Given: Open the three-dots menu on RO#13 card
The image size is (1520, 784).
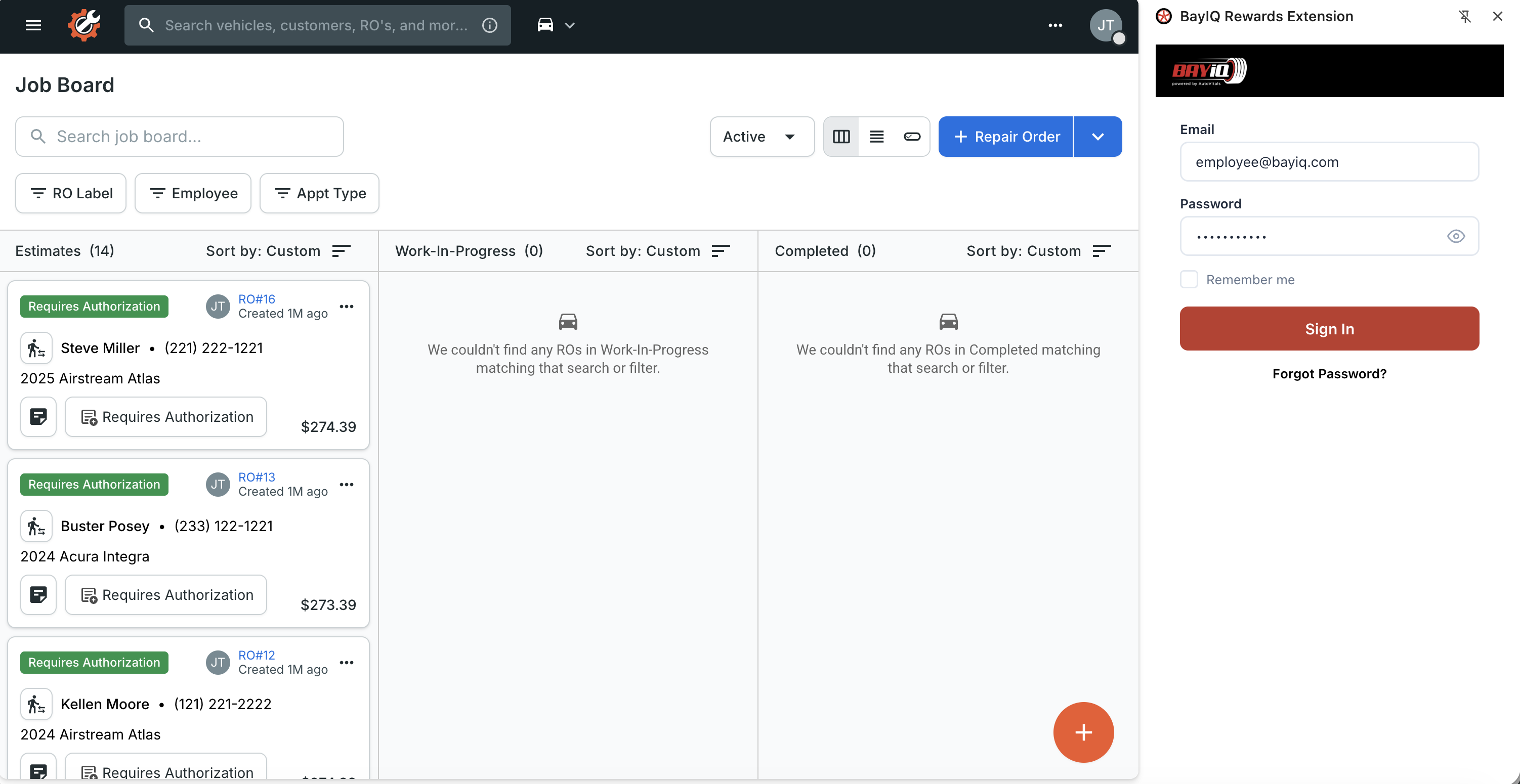Looking at the screenshot, I should click(x=347, y=485).
